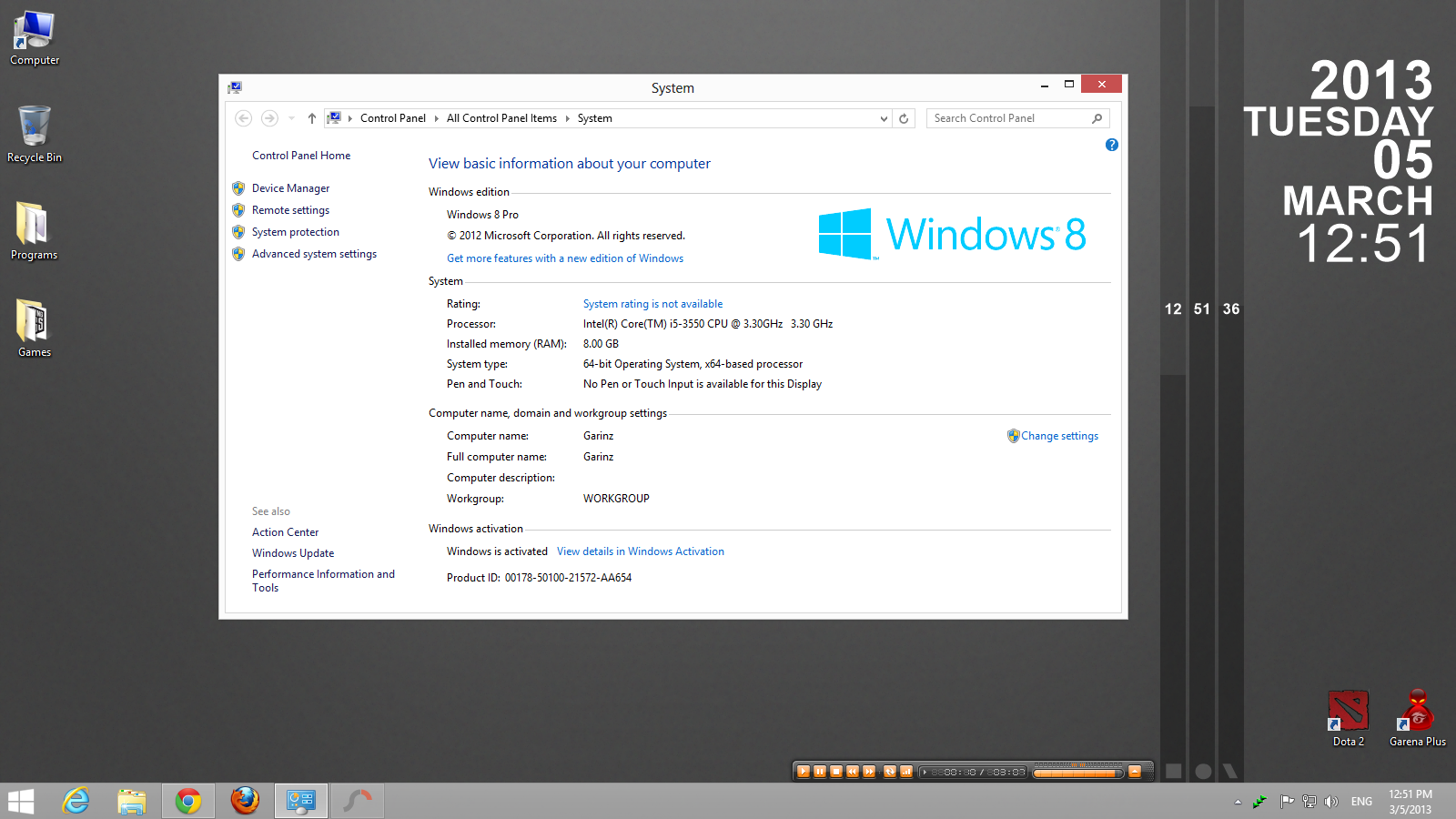Click Fast-forward on the media player widget
1456x819 pixels.
point(868,772)
